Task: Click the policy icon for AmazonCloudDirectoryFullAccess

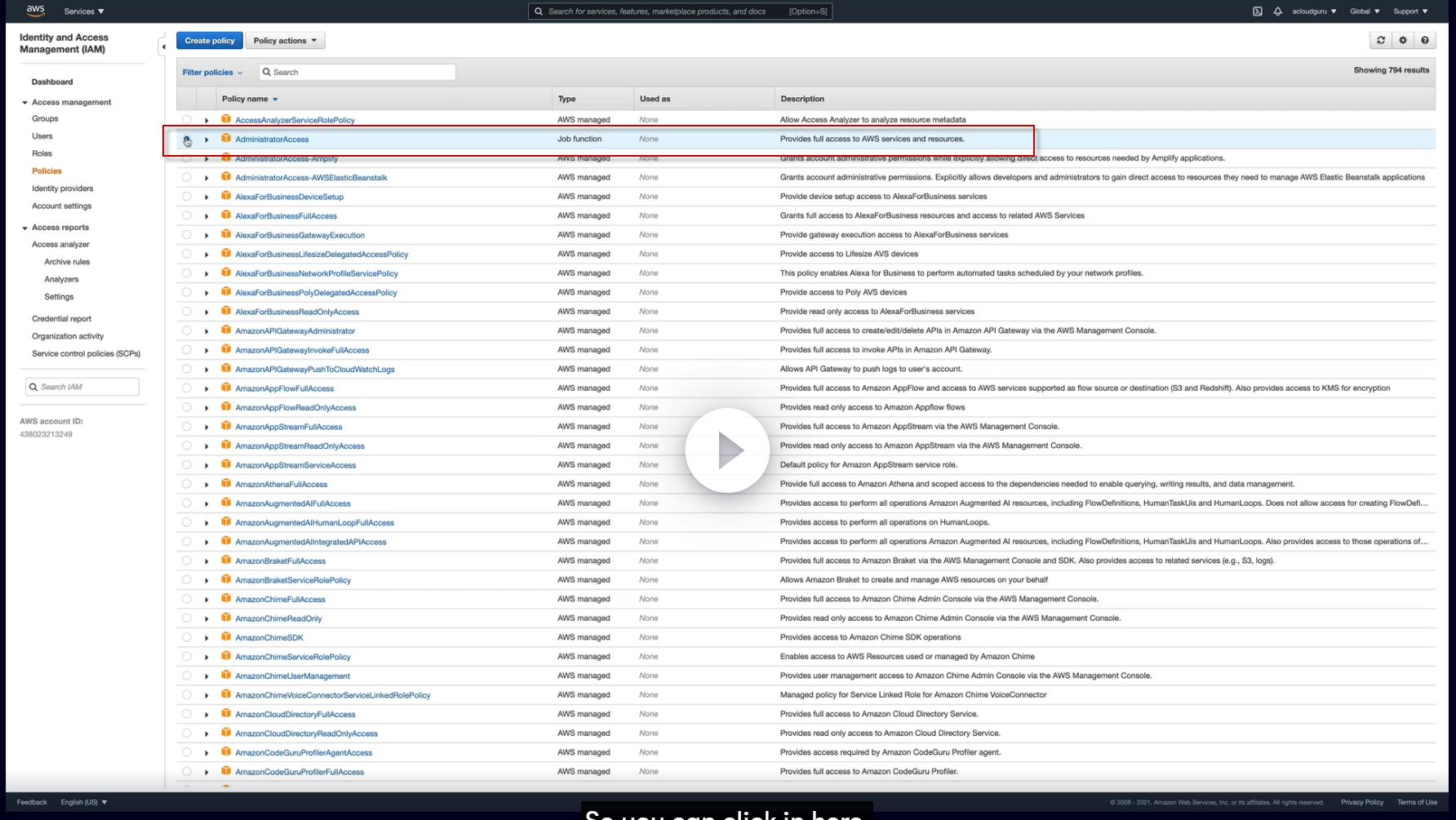Action: [x=226, y=714]
